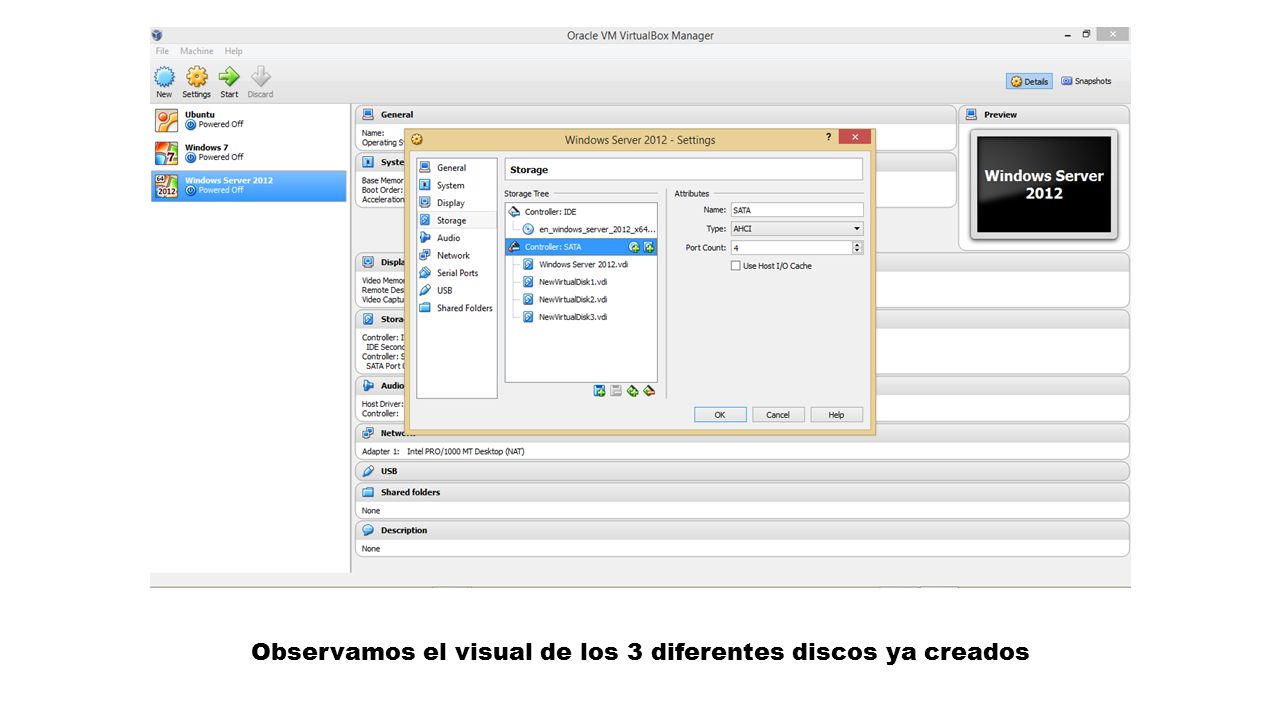This screenshot has width=1280, height=720.
Task: Select the System settings category
Action: (456, 185)
